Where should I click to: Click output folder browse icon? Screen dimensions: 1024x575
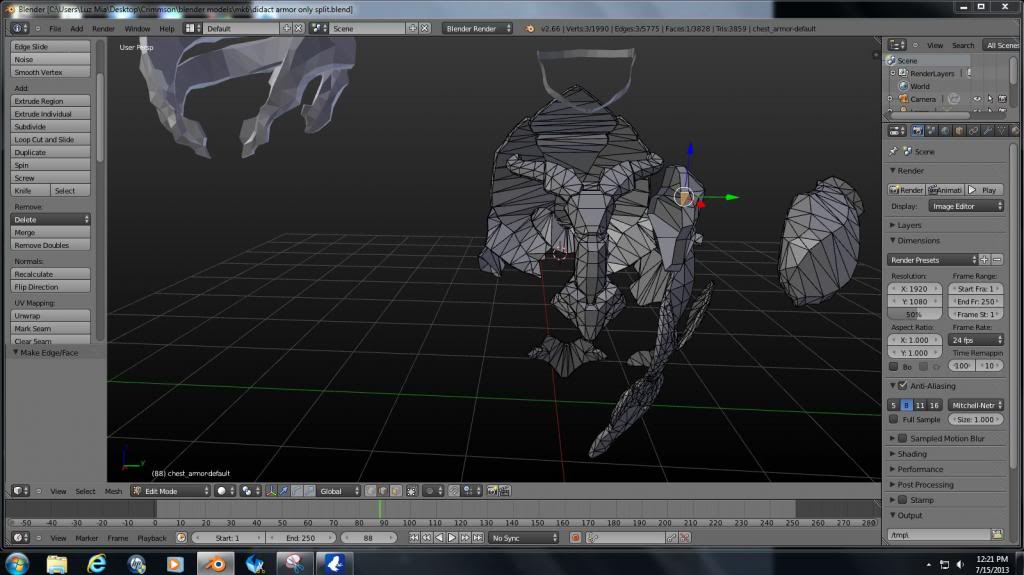coord(997,534)
